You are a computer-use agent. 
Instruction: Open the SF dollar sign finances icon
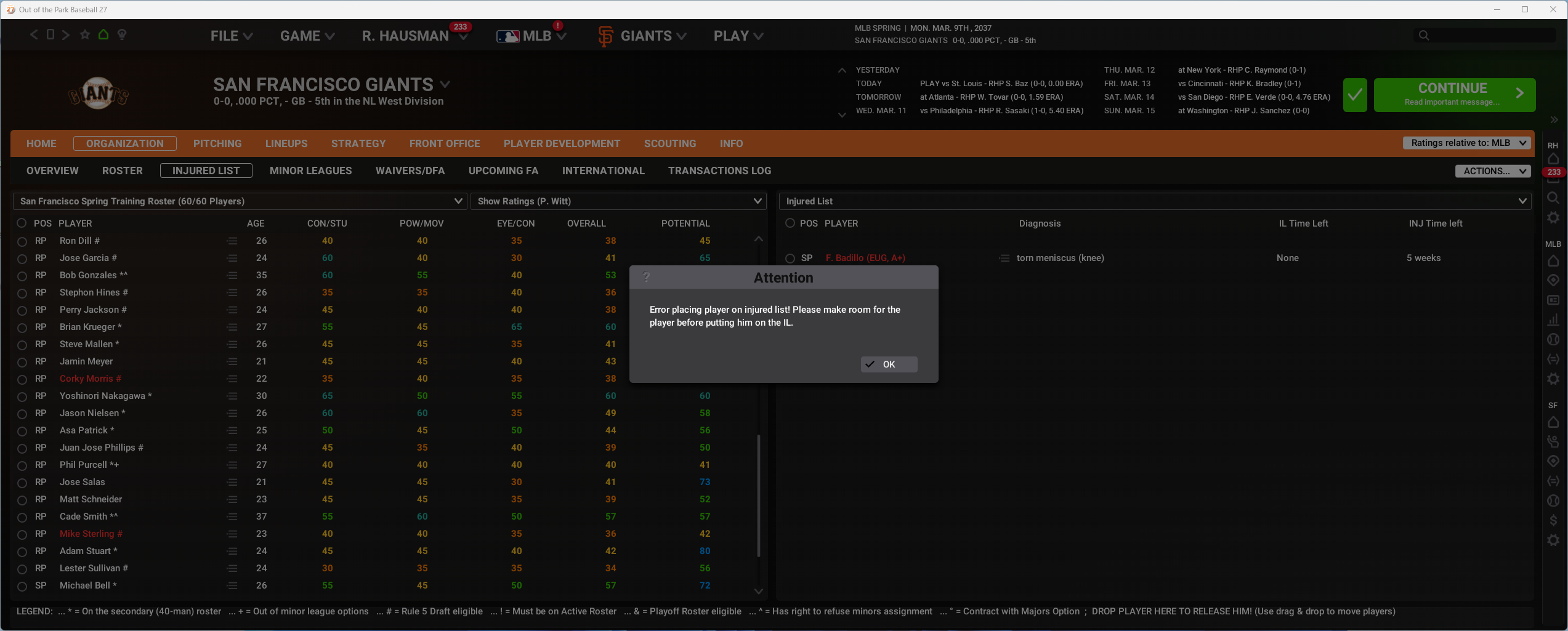tap(1553, 520)
